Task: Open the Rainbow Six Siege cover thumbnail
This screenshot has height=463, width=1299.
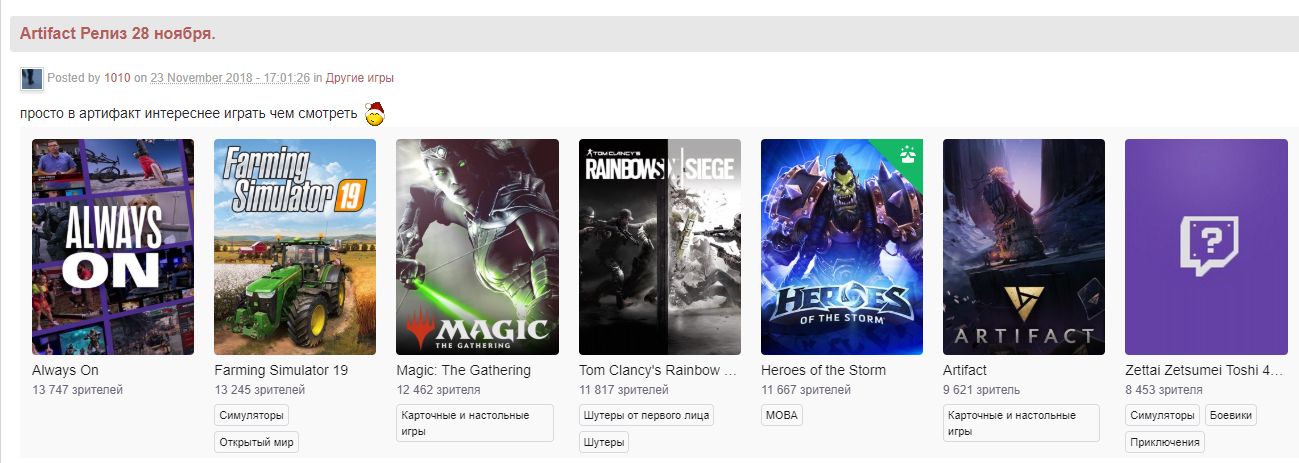Action: pos(660,247)
